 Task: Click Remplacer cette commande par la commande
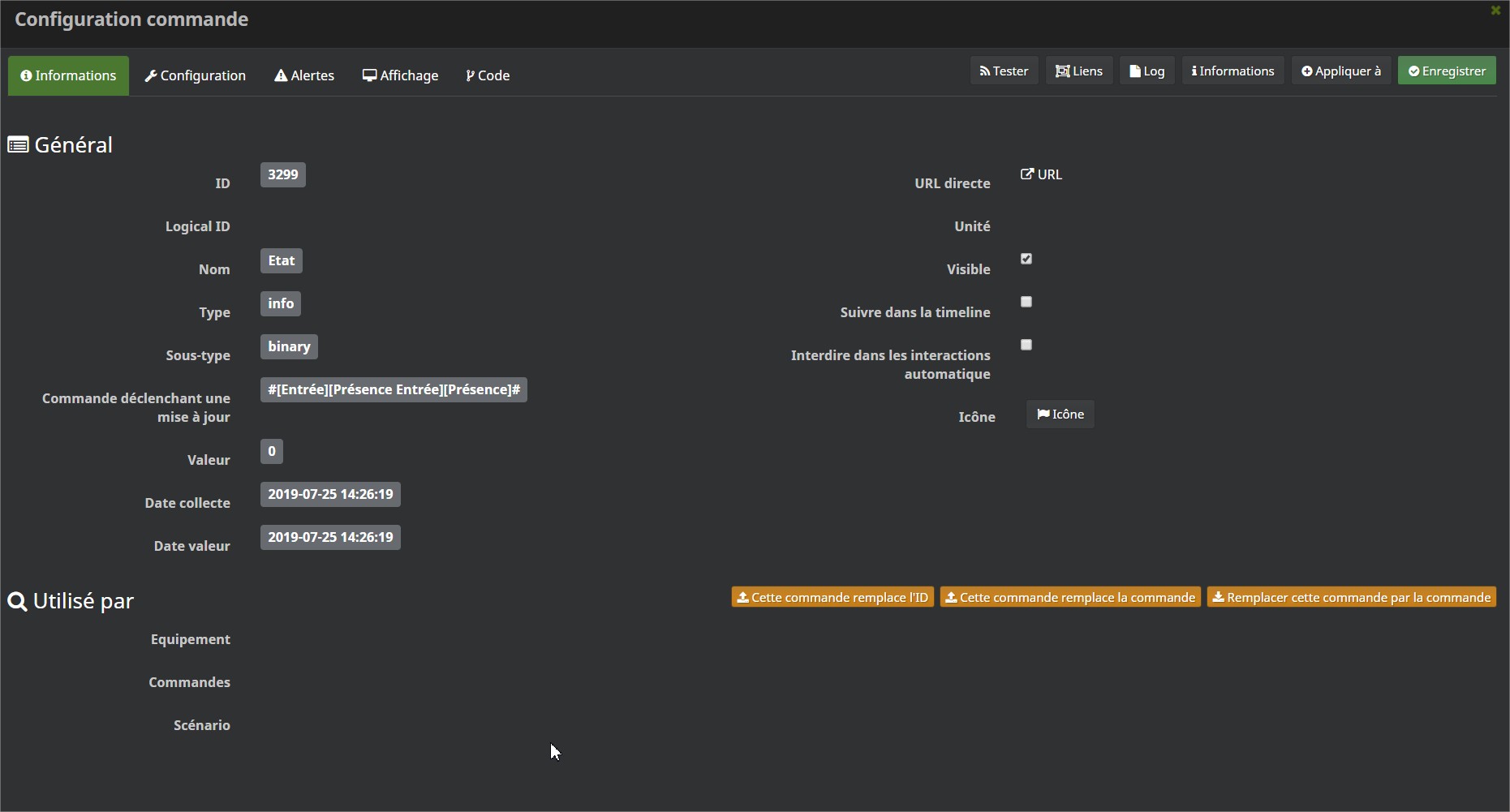[x=1351, y=597]
